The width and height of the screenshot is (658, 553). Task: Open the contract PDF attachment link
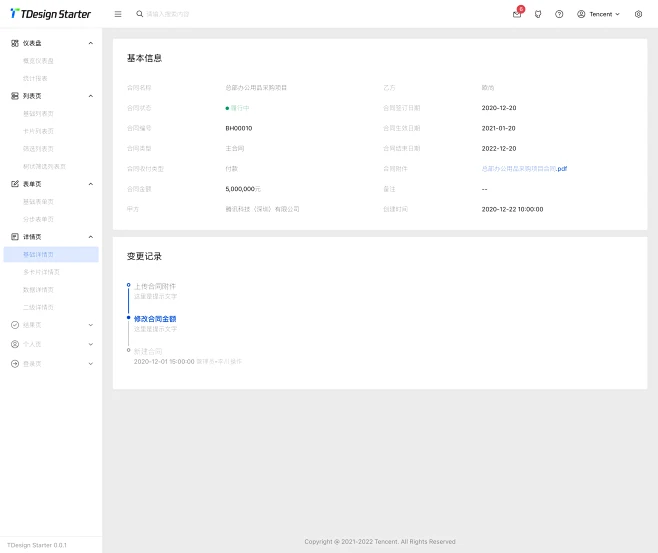pyautogui.click(x=524, y=168)
